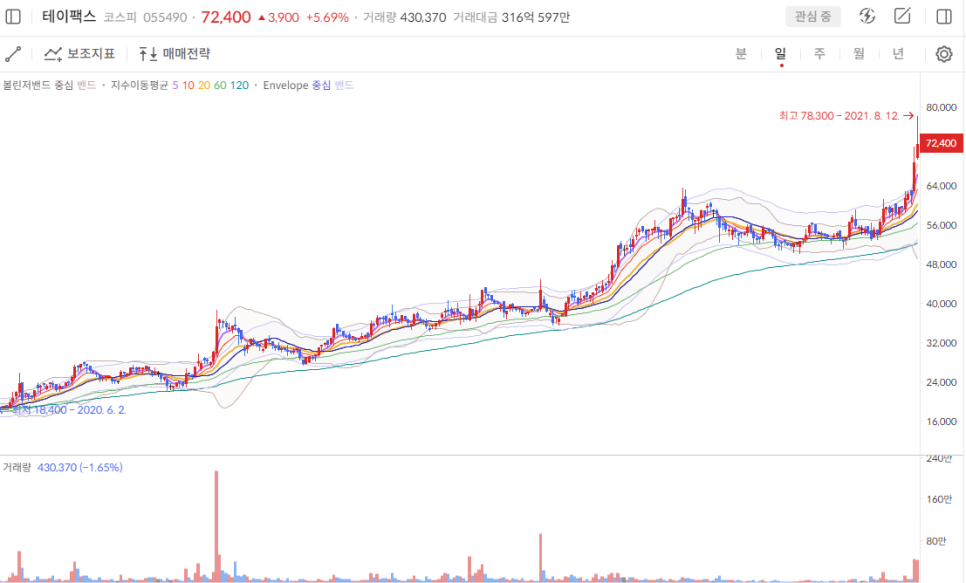Click the 테이팩스 stock name
Viewport: 966px width, 583px height.
(x=69, y=17)
